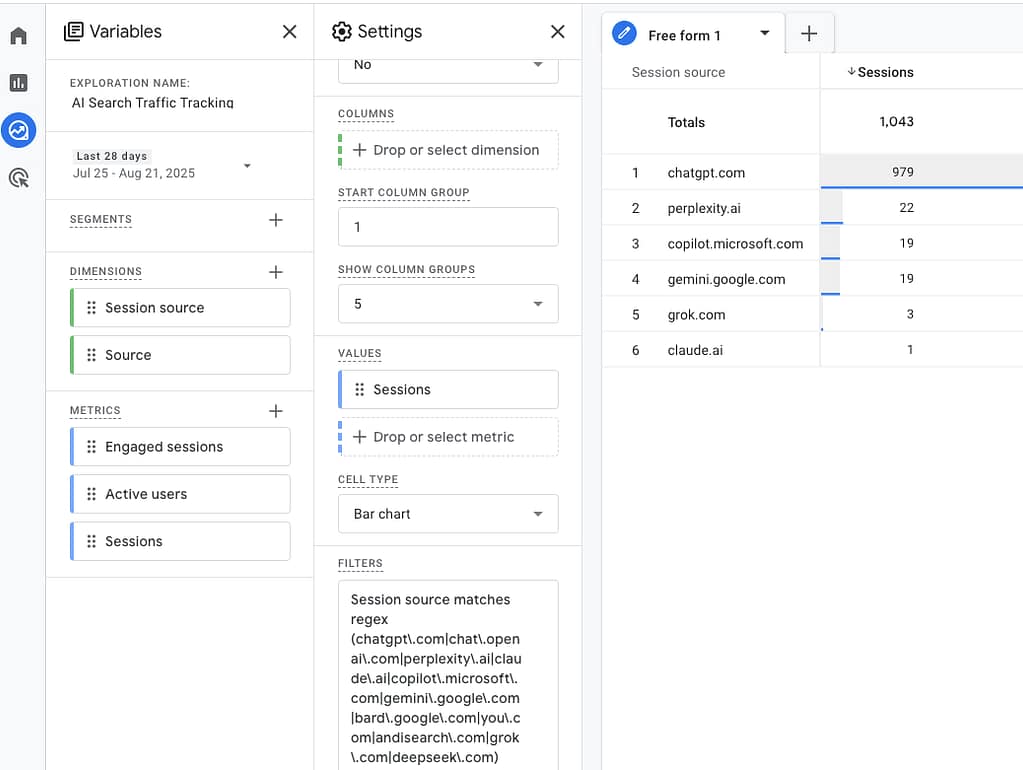This screenshot has height=770, width=1023.
Task: Open the Home icon in sidebar
Action: (x=18, y=35)
